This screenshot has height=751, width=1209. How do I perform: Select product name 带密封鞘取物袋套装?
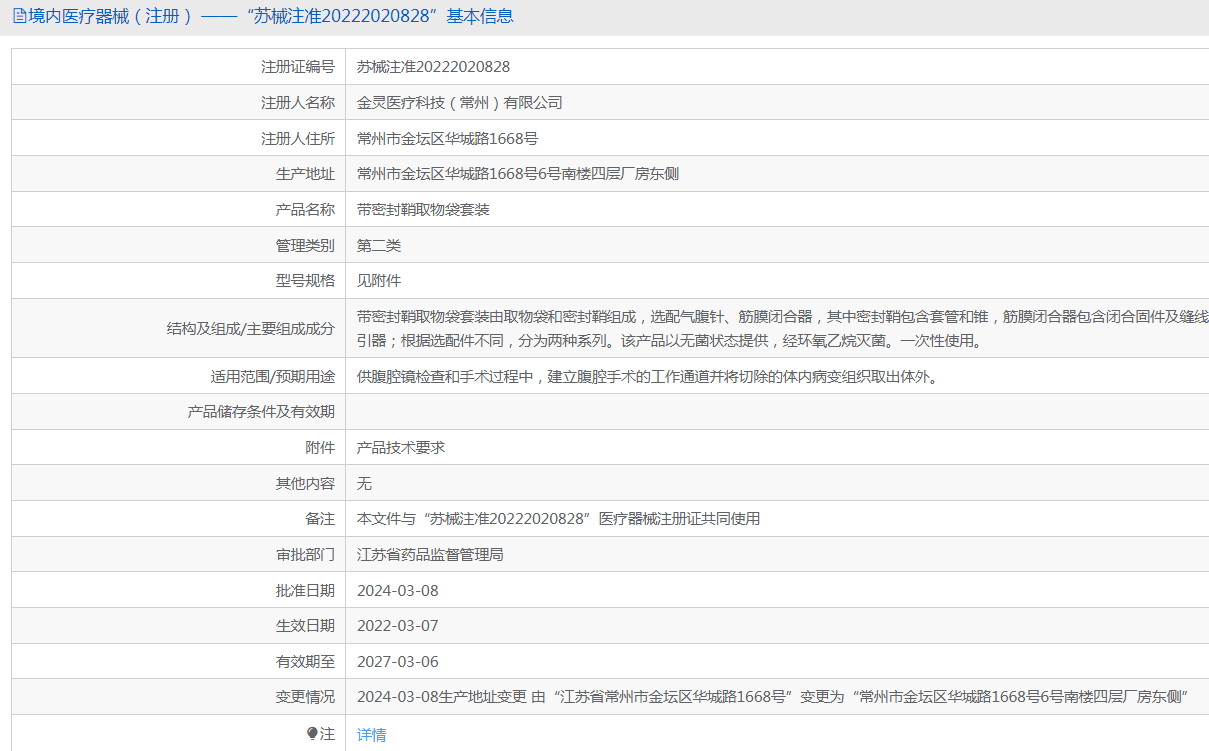tap(423, 210)
